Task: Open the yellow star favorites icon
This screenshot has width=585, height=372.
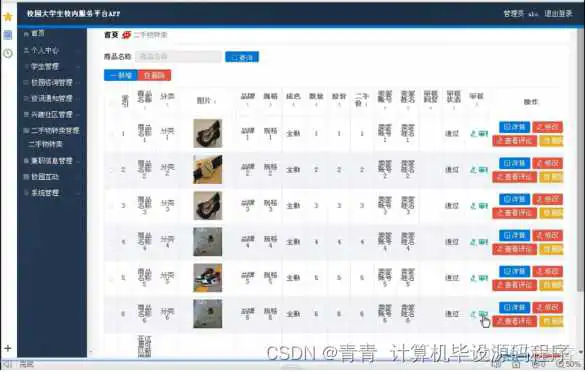Action: pos(8,16)
